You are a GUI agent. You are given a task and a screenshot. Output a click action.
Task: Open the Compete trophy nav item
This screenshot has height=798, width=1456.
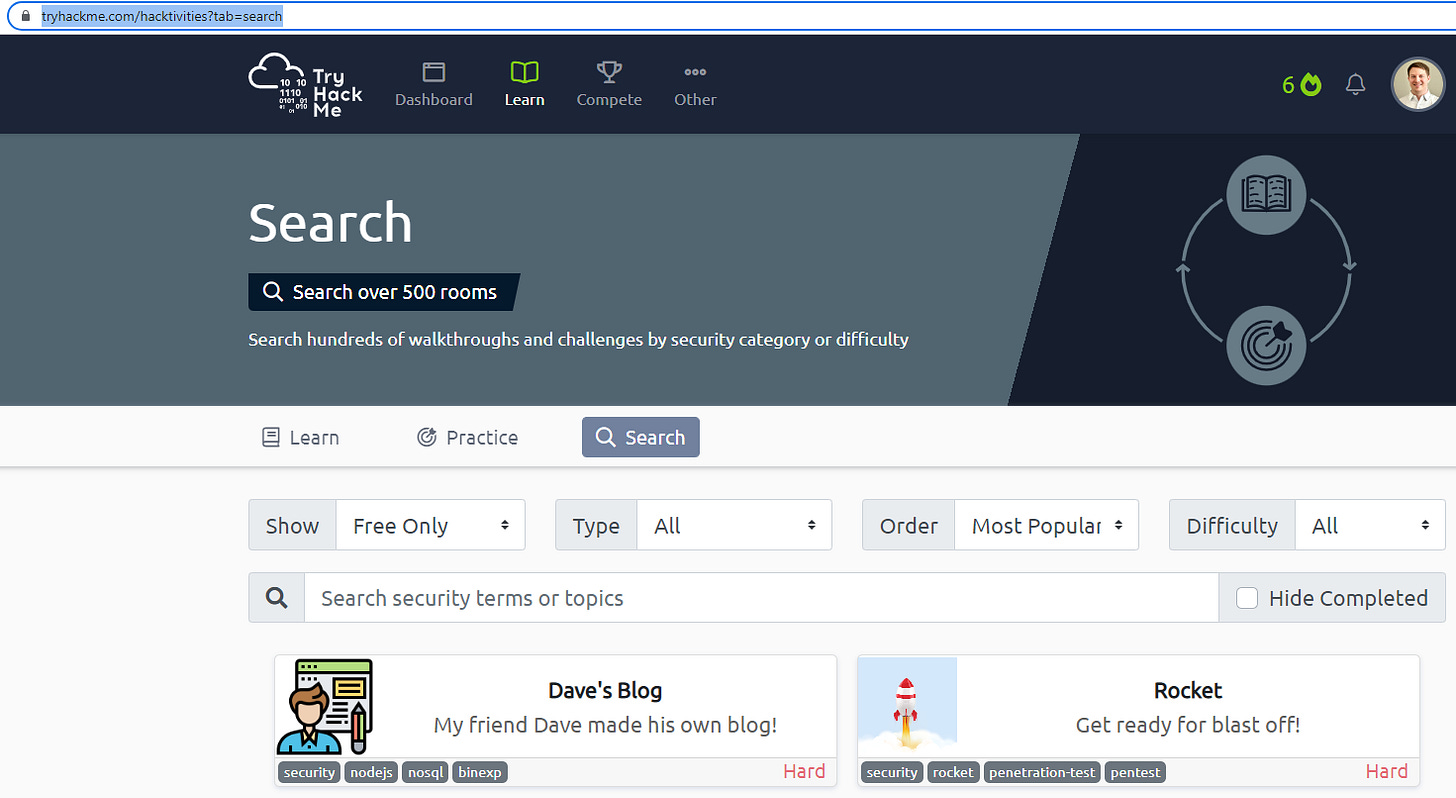coord(609,85)
